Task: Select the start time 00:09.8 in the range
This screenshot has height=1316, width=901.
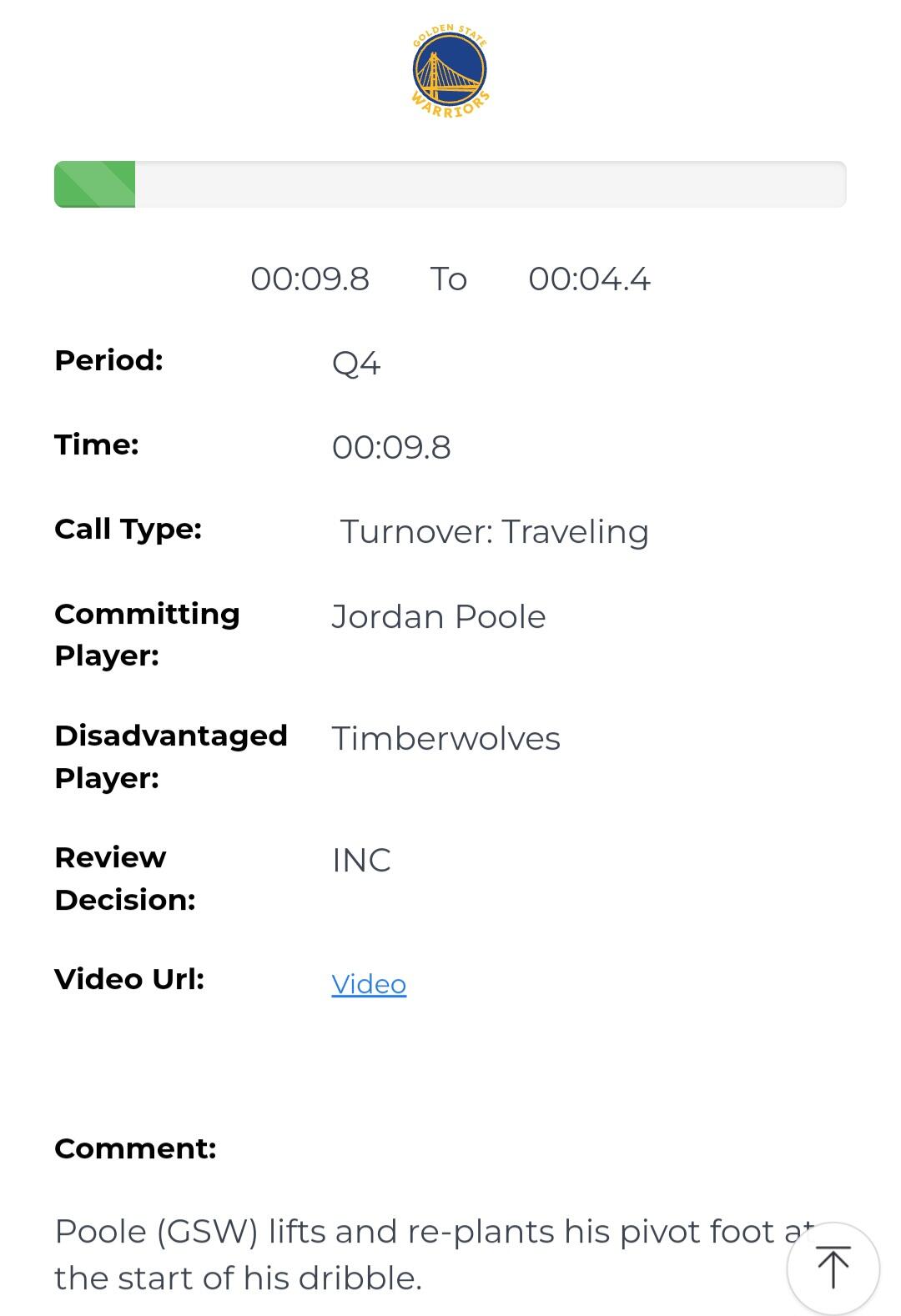Action: point(310,279)
